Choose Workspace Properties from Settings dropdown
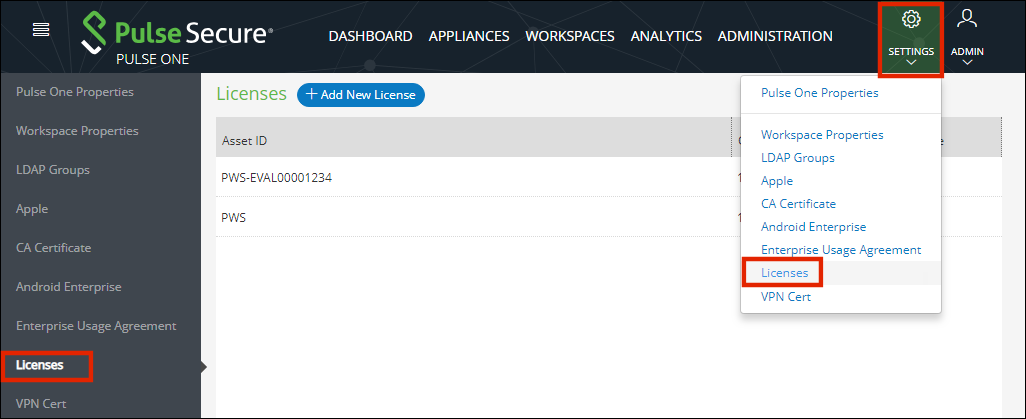 coord(823,135)
